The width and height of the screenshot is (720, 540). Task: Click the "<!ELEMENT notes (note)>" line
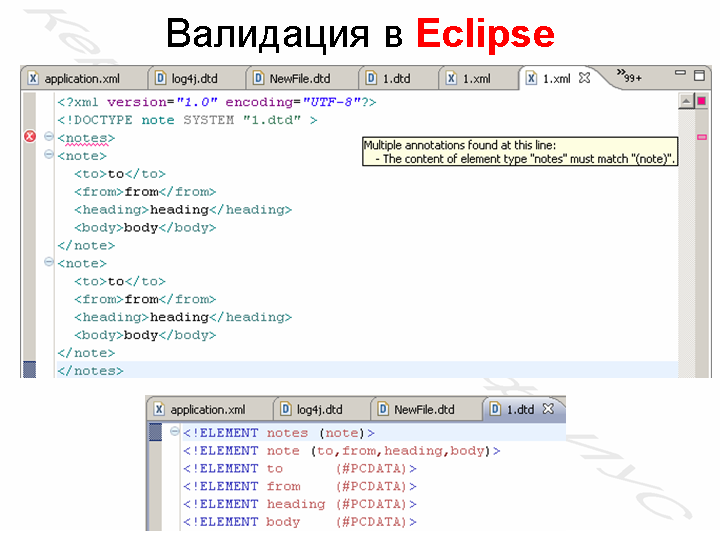279,433
